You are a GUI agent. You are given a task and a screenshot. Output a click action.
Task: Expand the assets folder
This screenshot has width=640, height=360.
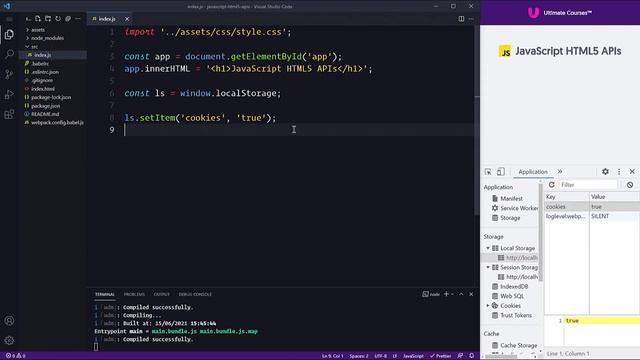pyautogui.click(x=38, y=30)
